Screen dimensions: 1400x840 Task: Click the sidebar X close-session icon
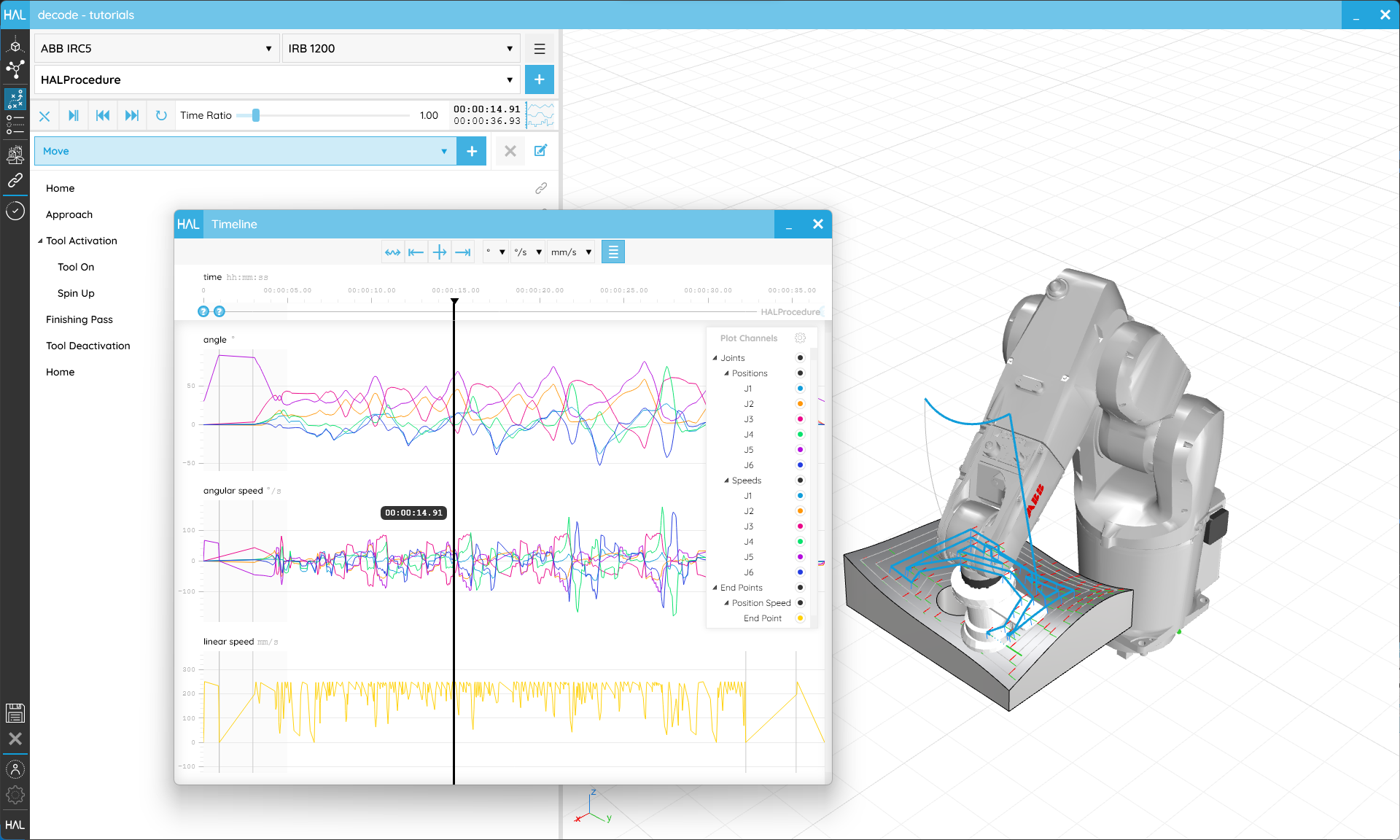click(x=15, y=739)
